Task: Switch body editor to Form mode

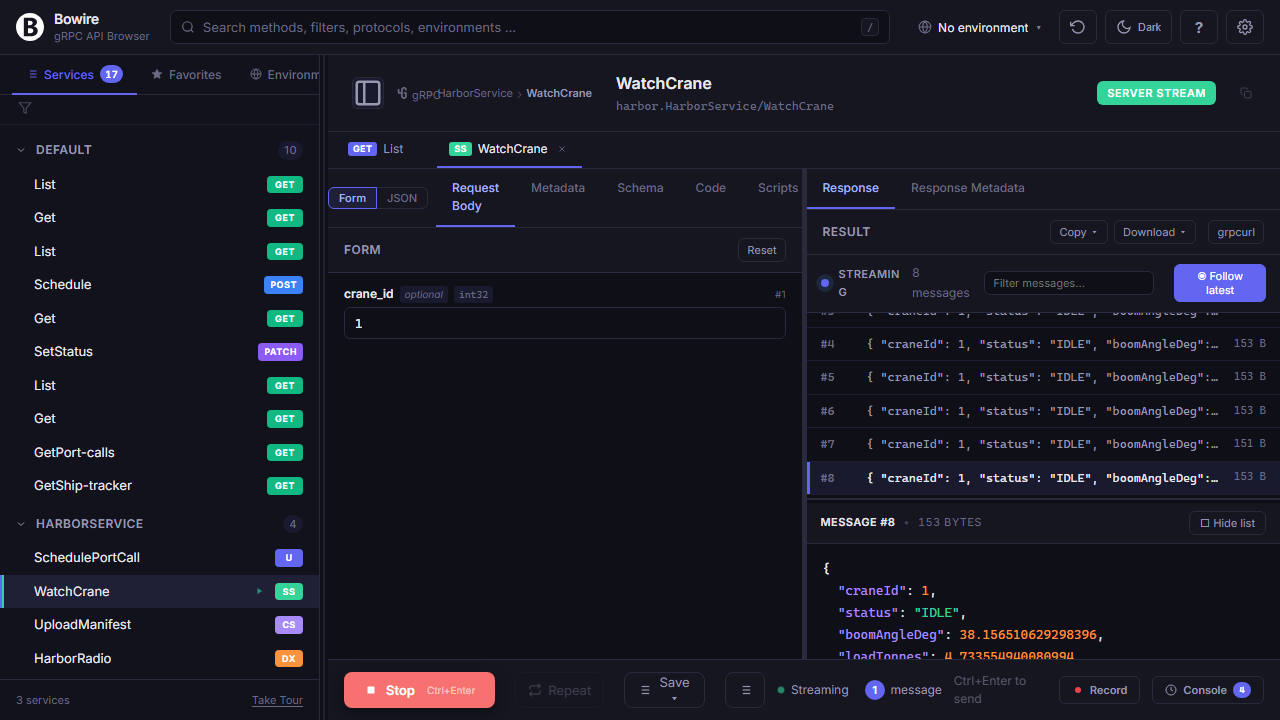Action: coord(352,198)
